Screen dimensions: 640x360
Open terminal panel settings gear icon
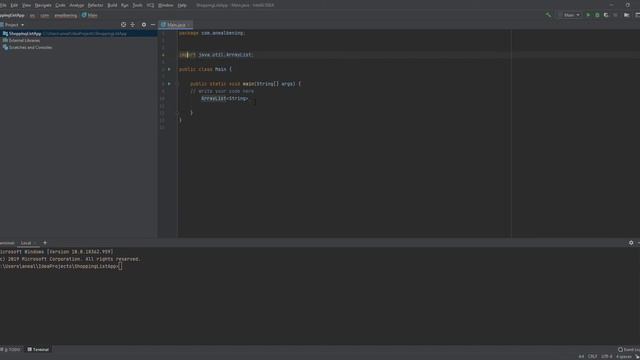pyautogui.click(x=631, y=243)
